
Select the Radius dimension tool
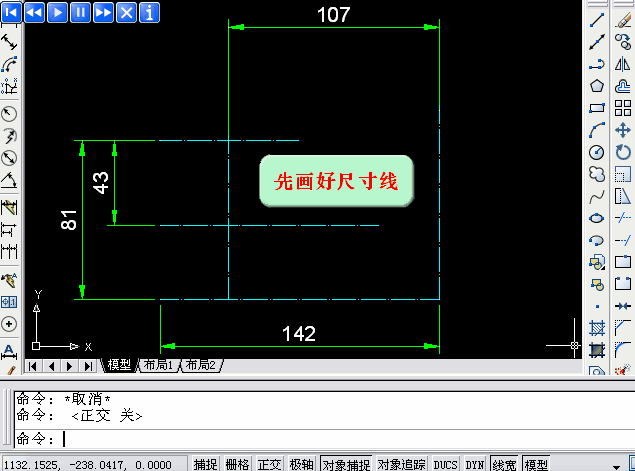[x=9, y=114]
